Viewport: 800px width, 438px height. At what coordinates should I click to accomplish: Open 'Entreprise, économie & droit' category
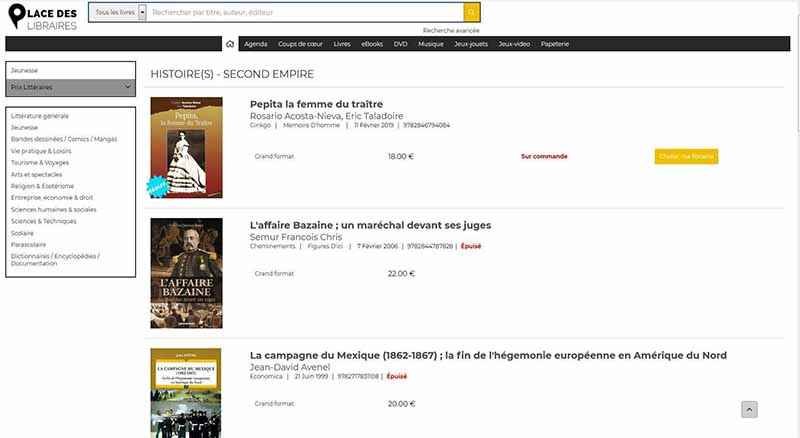(52, 198)
